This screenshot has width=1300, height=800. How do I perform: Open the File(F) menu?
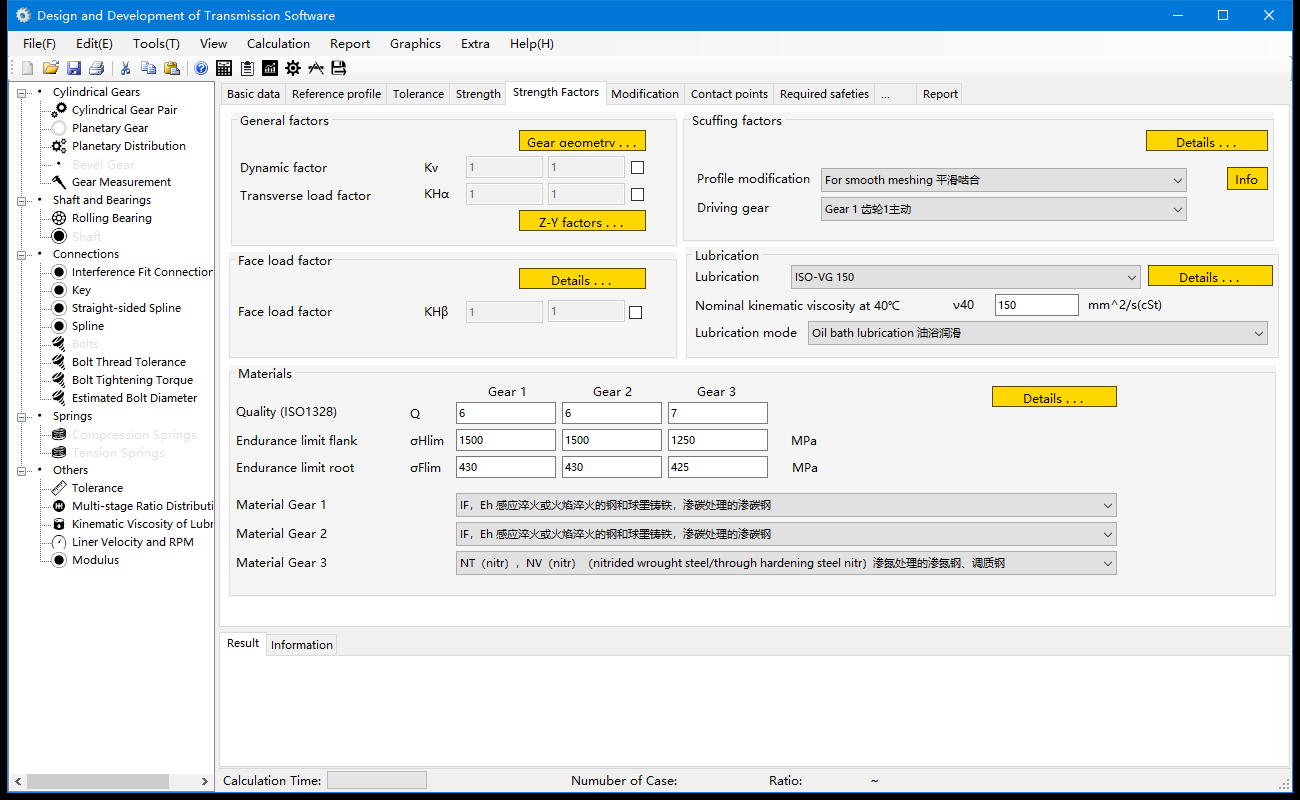(x=39, y=44)
